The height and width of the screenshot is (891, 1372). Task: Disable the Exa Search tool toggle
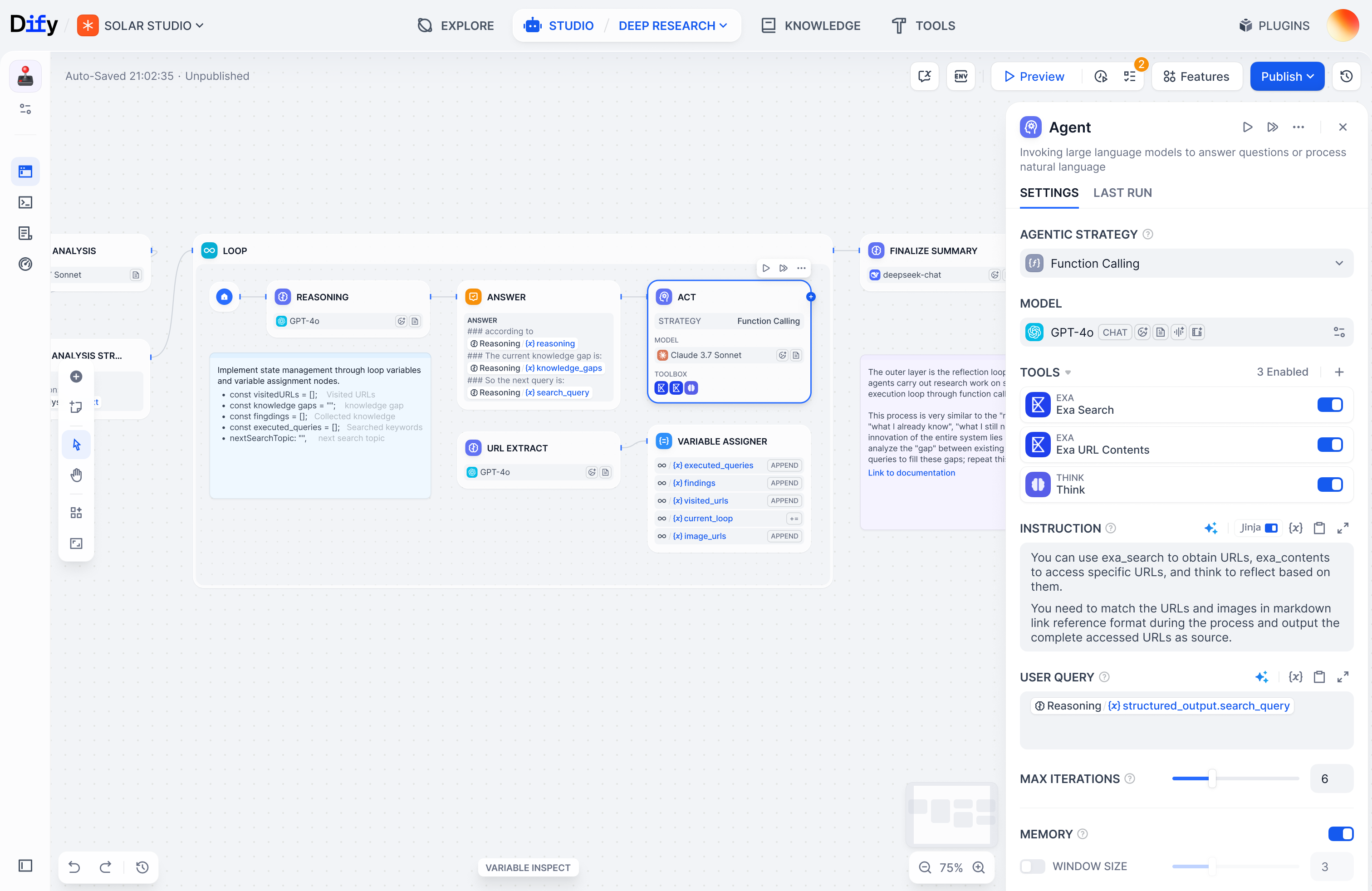1329,405
